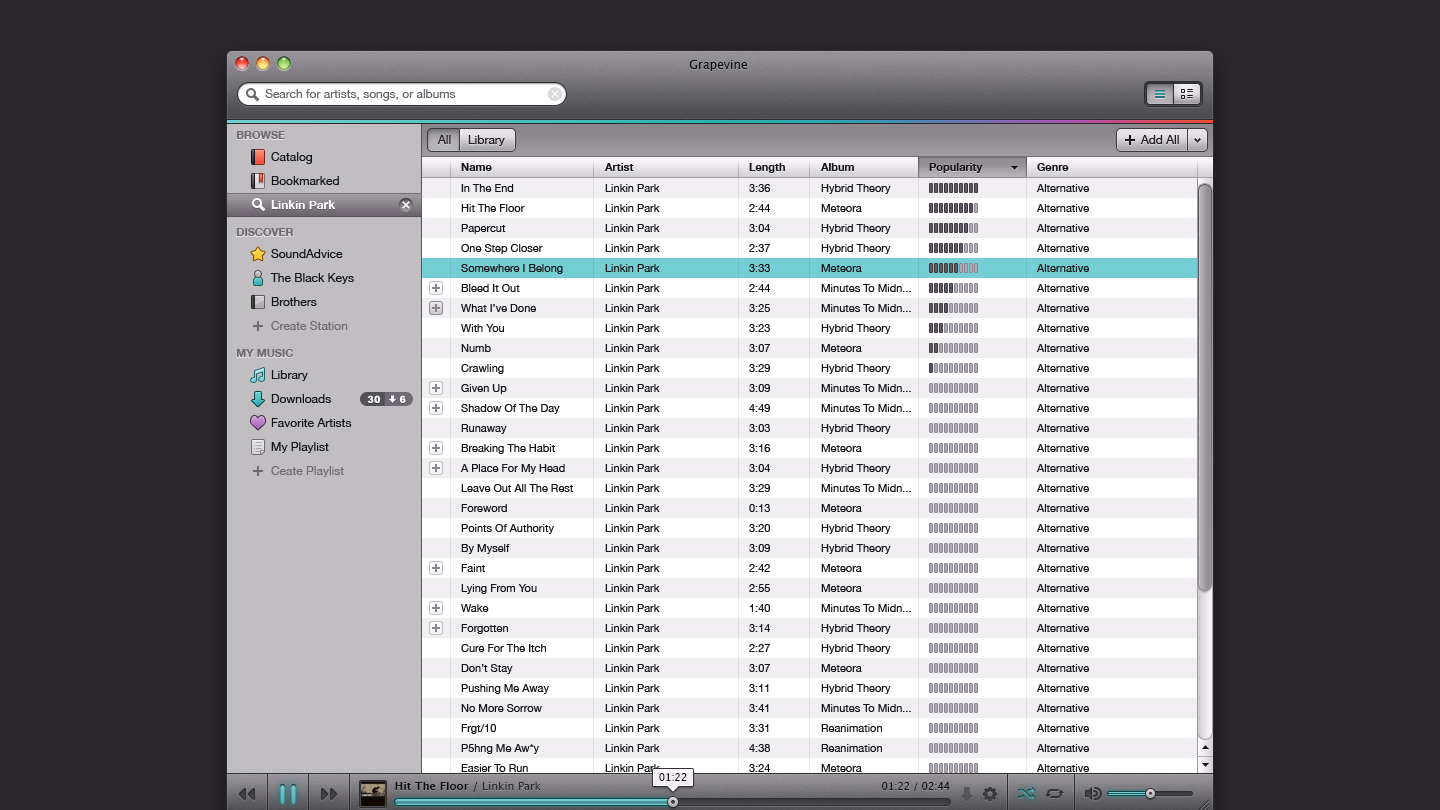Click Create Station in sidebar
The image size is (1440, 810).
308,326
